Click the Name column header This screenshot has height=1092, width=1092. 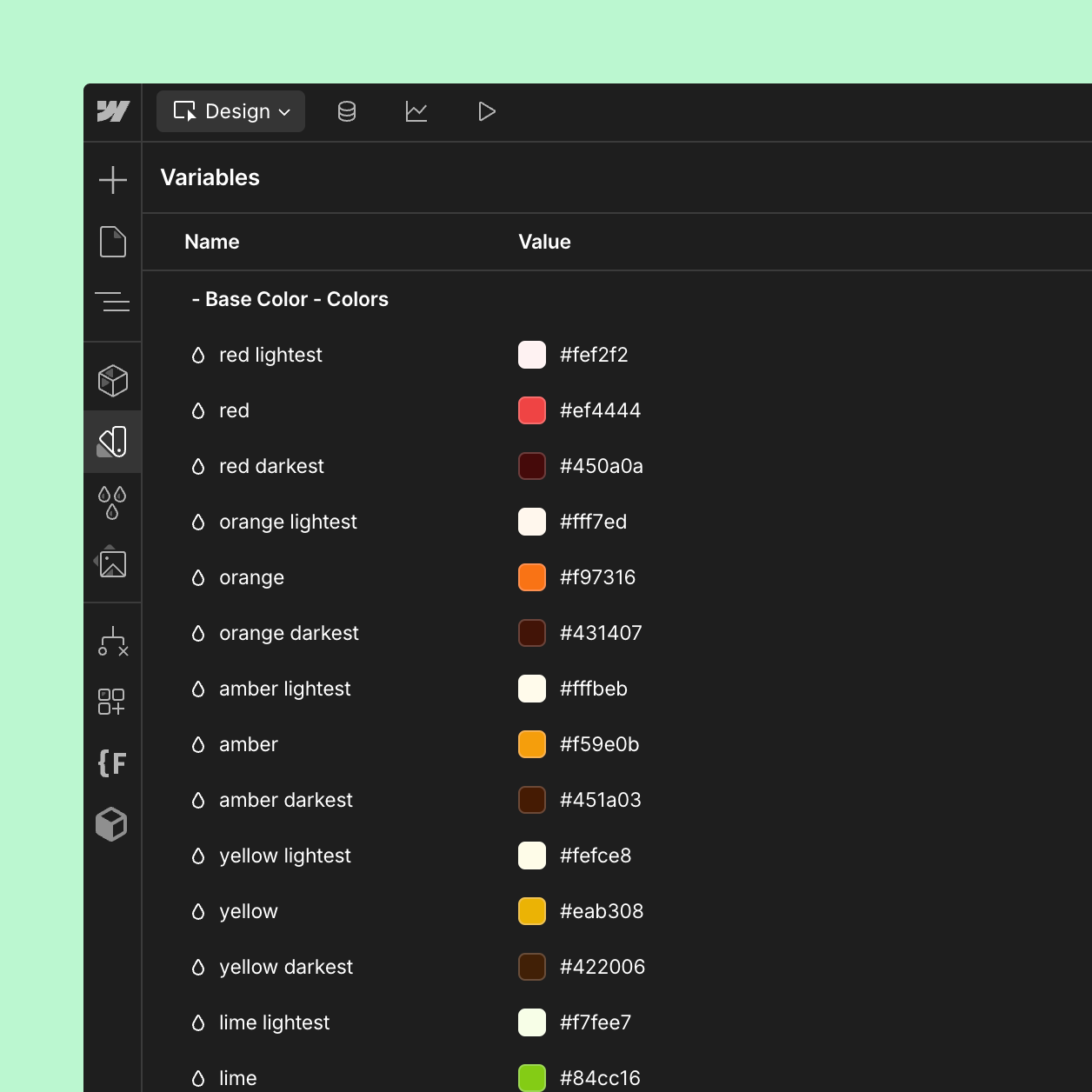[212, 242]
